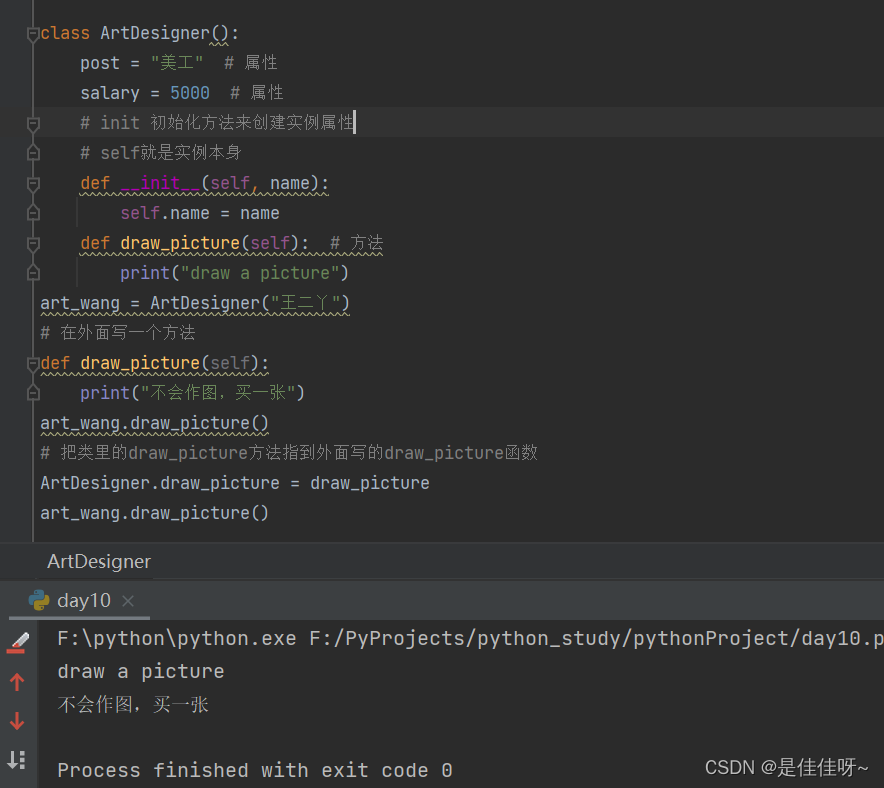Click fold end marker beside print("draw a picture")
Viewport: 884px width, 788px height.
[33, 273]
